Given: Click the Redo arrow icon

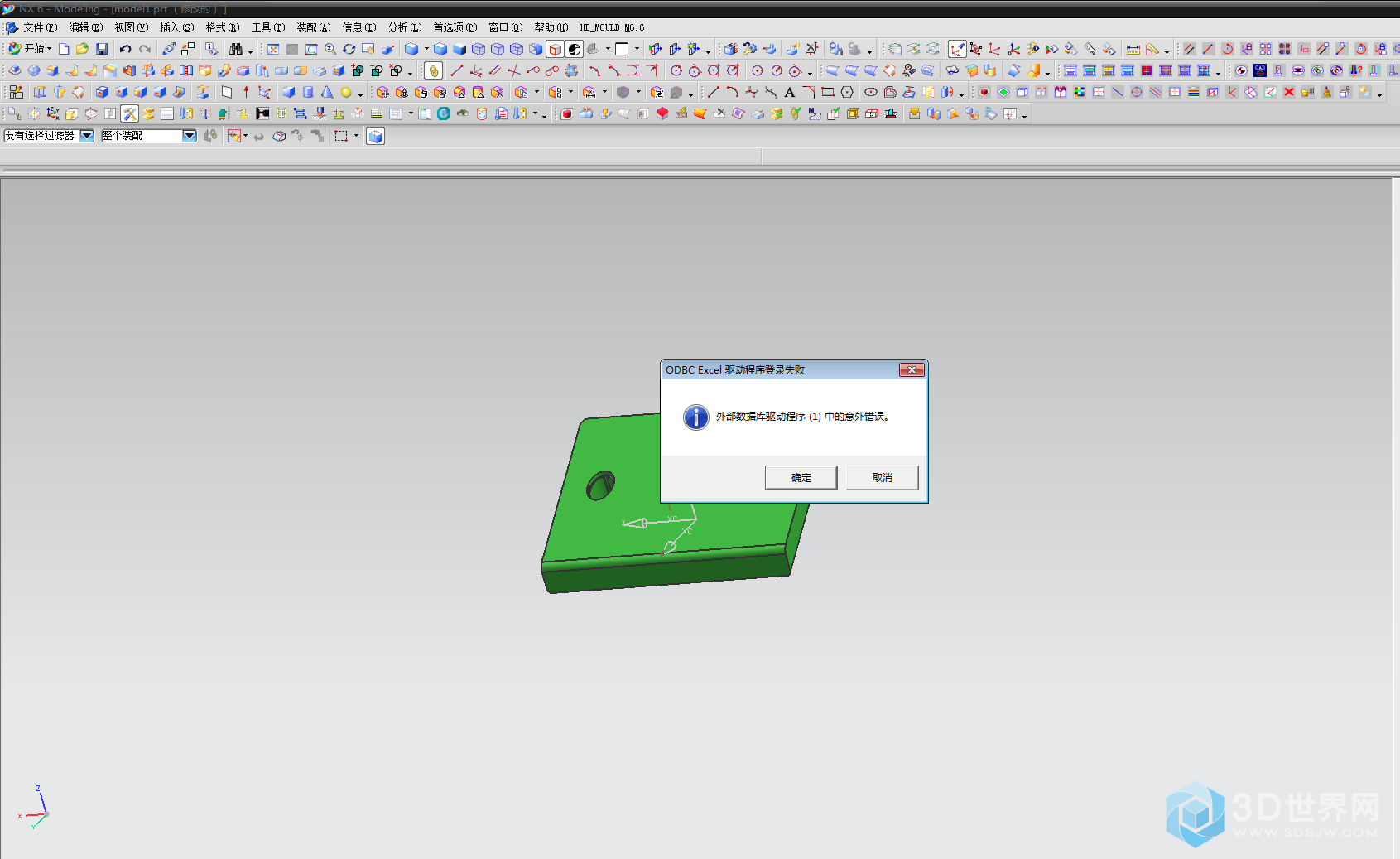Looking at the screenshot, I should coord(145,49).
